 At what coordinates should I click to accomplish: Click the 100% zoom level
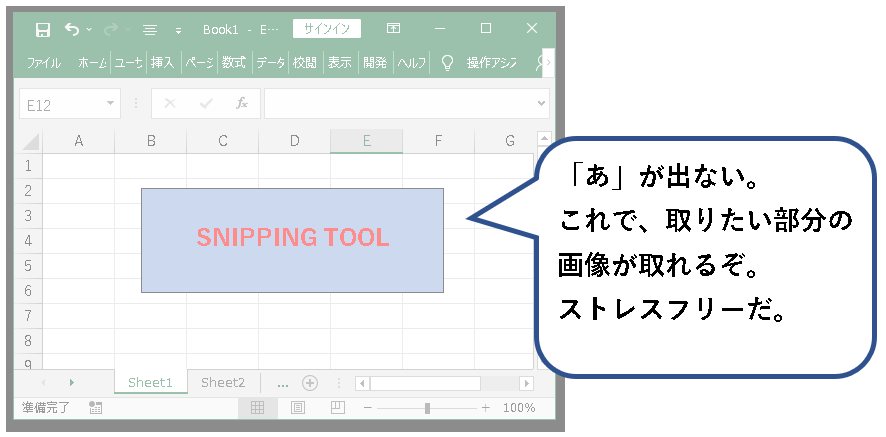click(519, 408)
